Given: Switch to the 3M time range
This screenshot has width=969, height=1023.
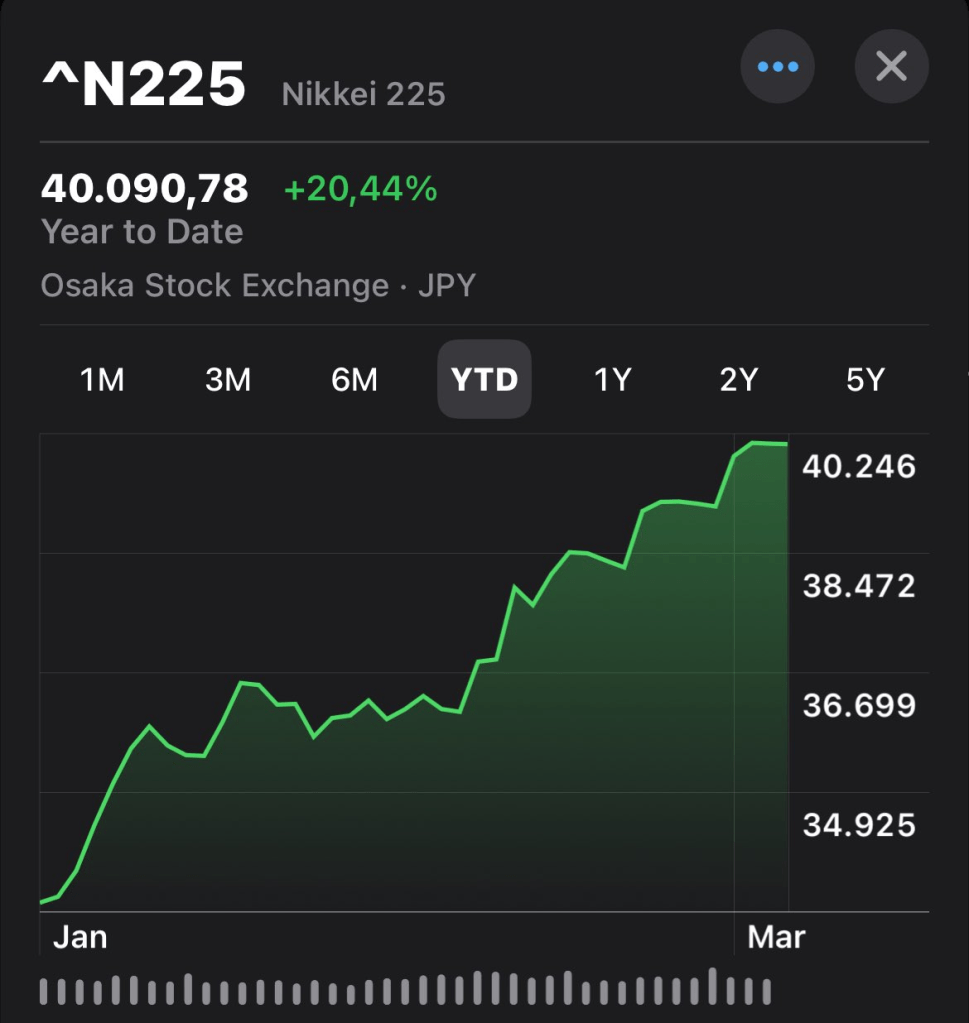Looking at the screenshot, I should (x=228, y=380).
